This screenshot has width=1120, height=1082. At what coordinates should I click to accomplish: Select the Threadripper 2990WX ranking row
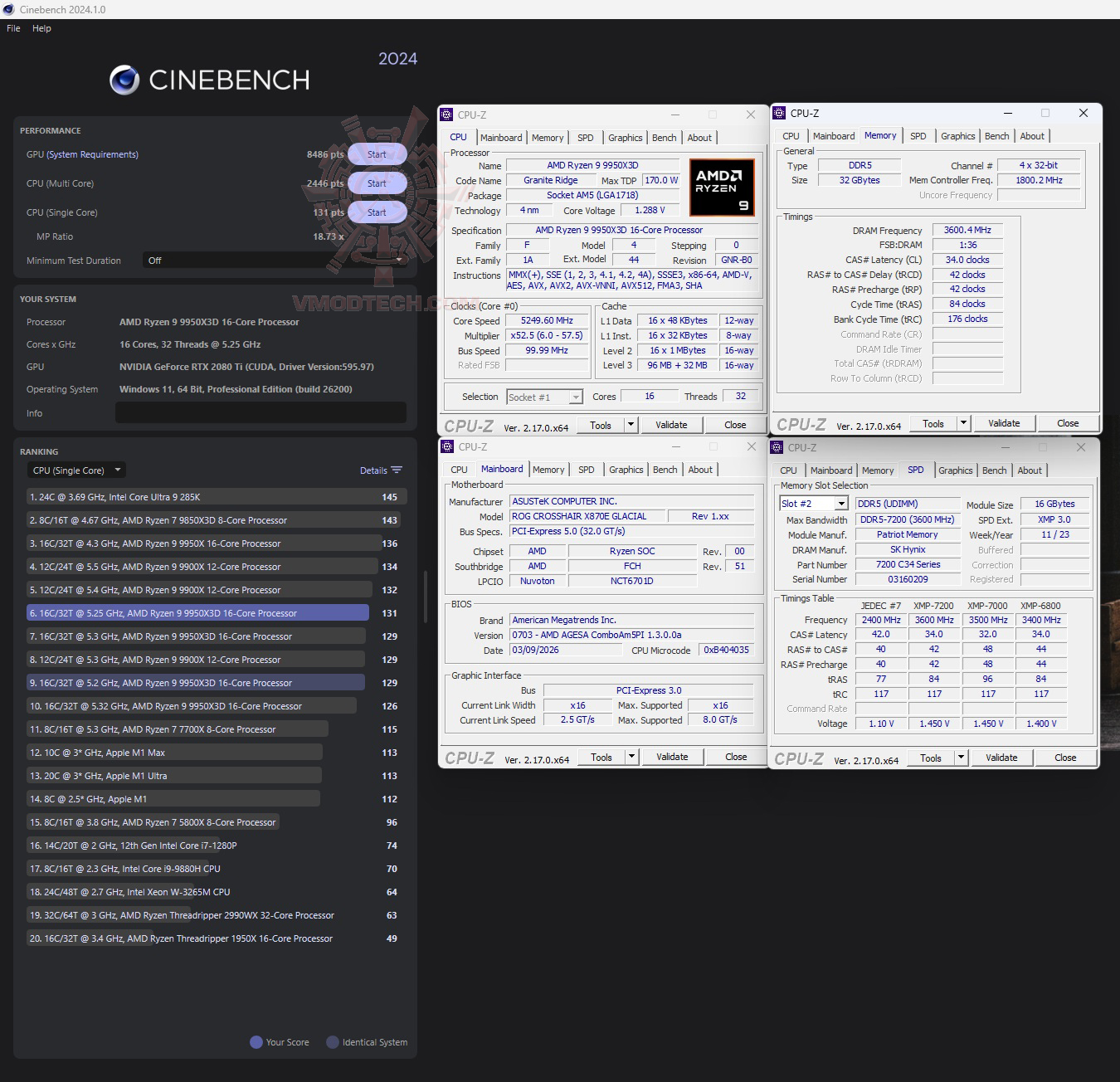click(217, 915)
